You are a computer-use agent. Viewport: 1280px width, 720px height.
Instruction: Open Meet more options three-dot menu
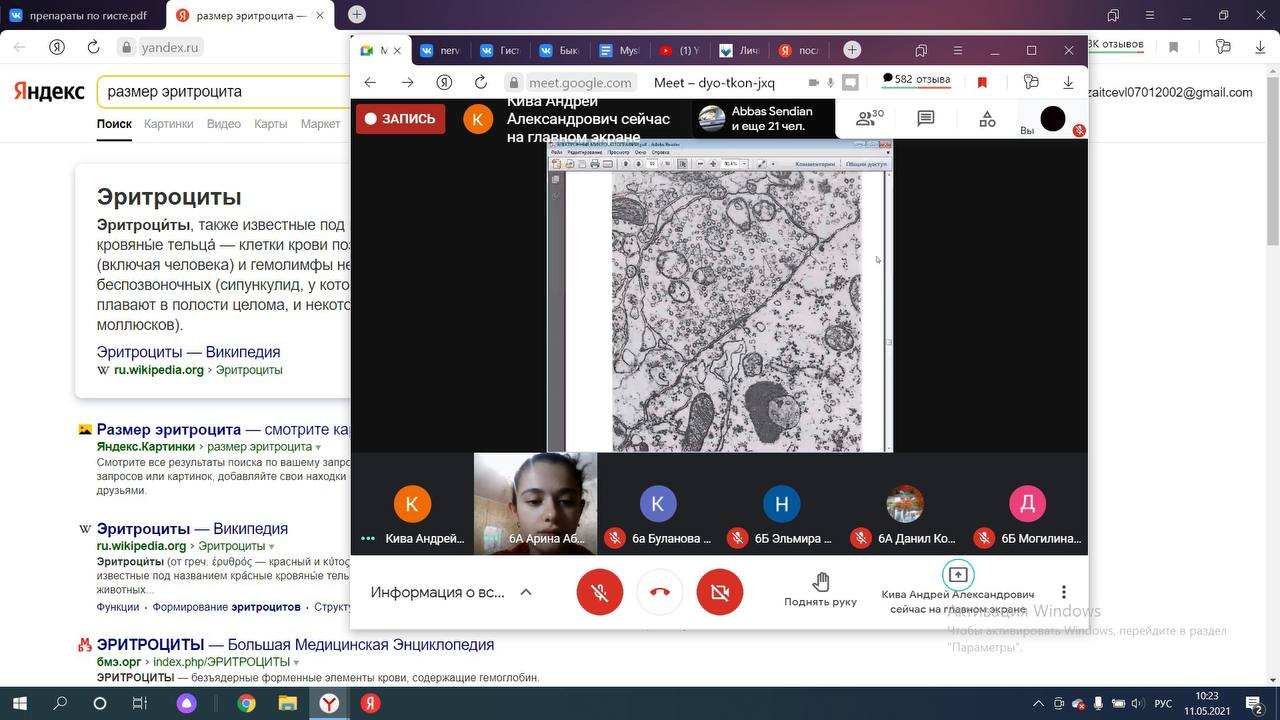click(1064, 592)
